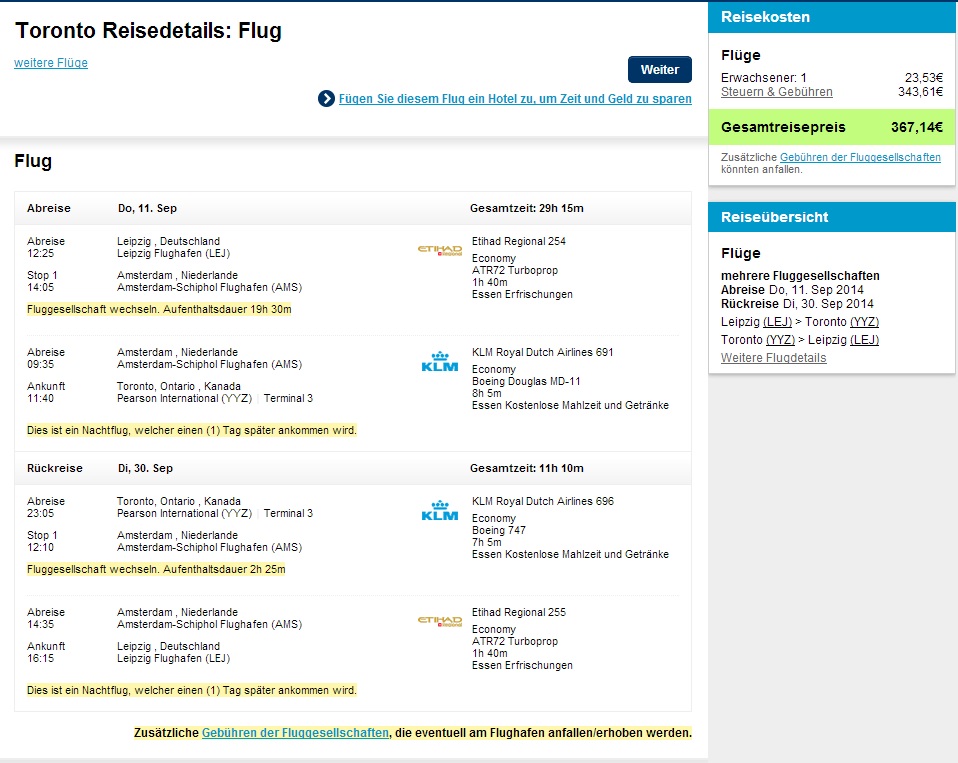Click the Etihad Regional logo for flight 255
958x763 pixels.
pyautogui.click(x=440, y=621)
